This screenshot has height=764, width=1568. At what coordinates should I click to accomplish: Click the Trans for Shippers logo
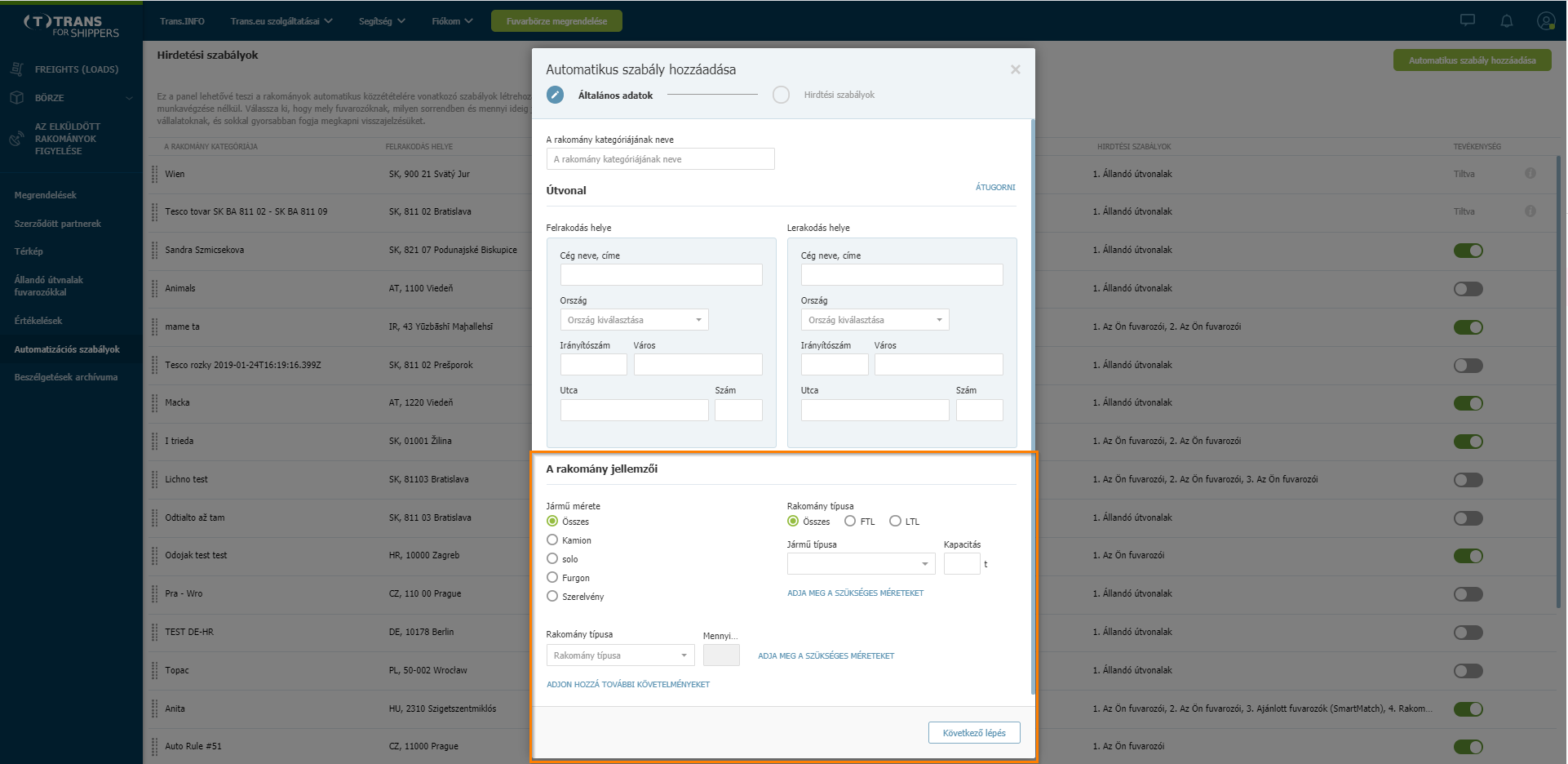(72, 25)
